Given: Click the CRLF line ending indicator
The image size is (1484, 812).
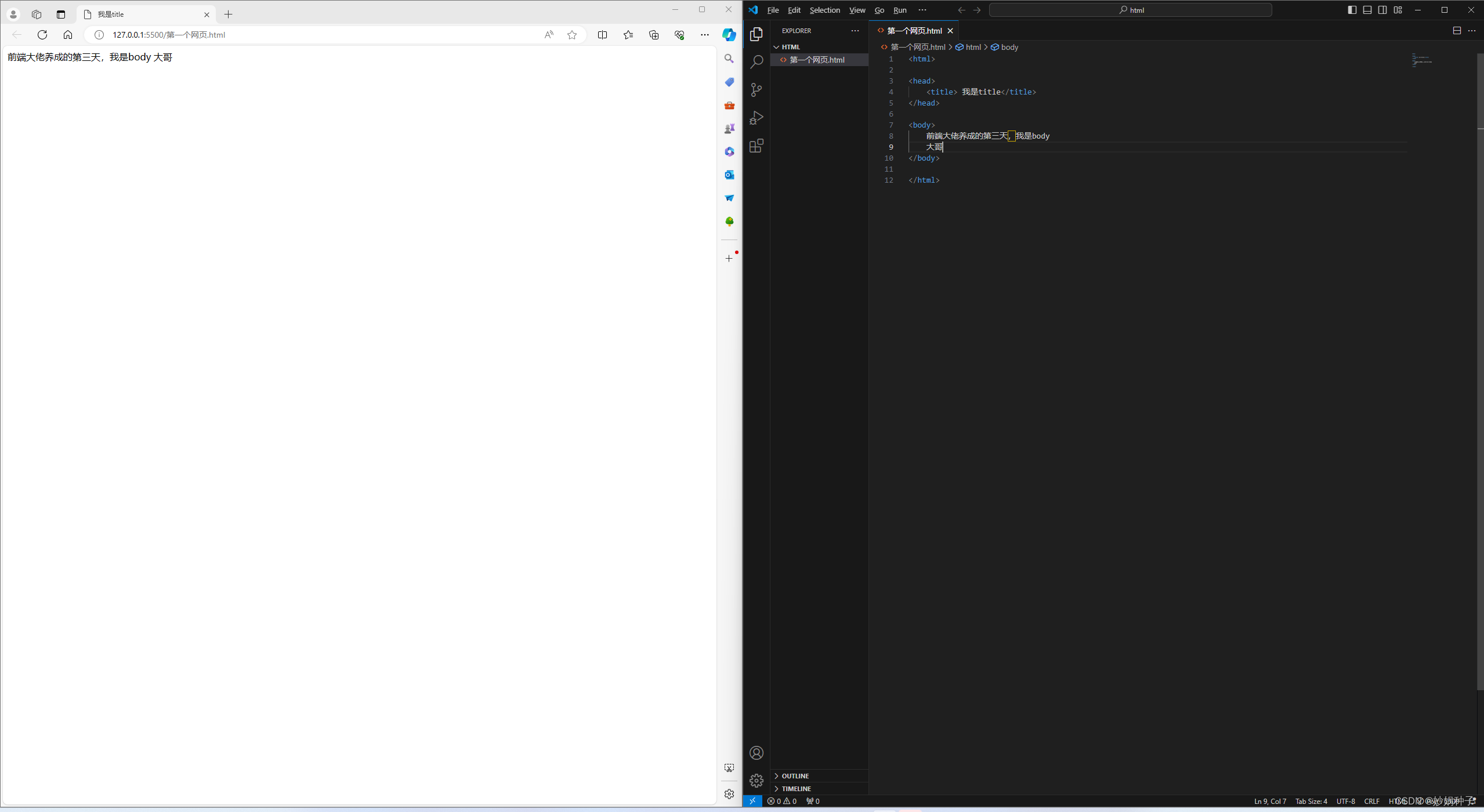Looking at the screenshot, I should point(1371,801).
